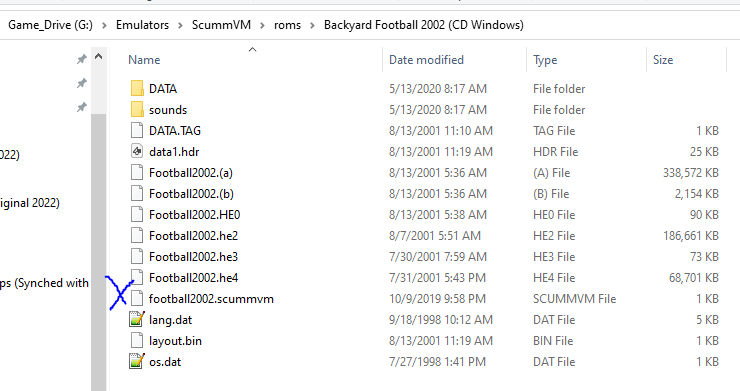740x391 pixels.
Task: Click the data1.hdr file icon
Action: tap(137, 152)
